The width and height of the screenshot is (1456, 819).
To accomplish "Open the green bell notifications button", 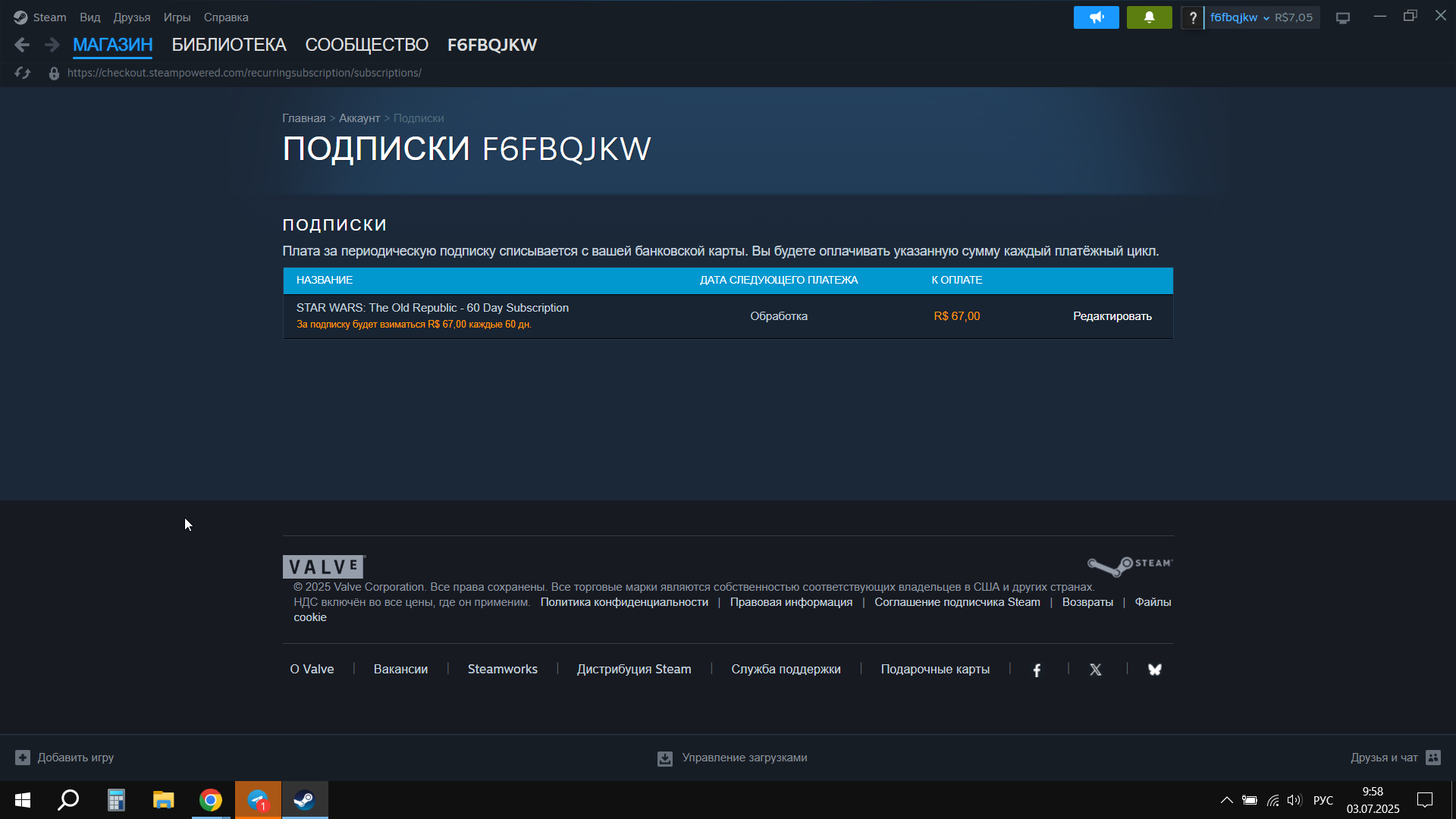I will click(1150, 17).
